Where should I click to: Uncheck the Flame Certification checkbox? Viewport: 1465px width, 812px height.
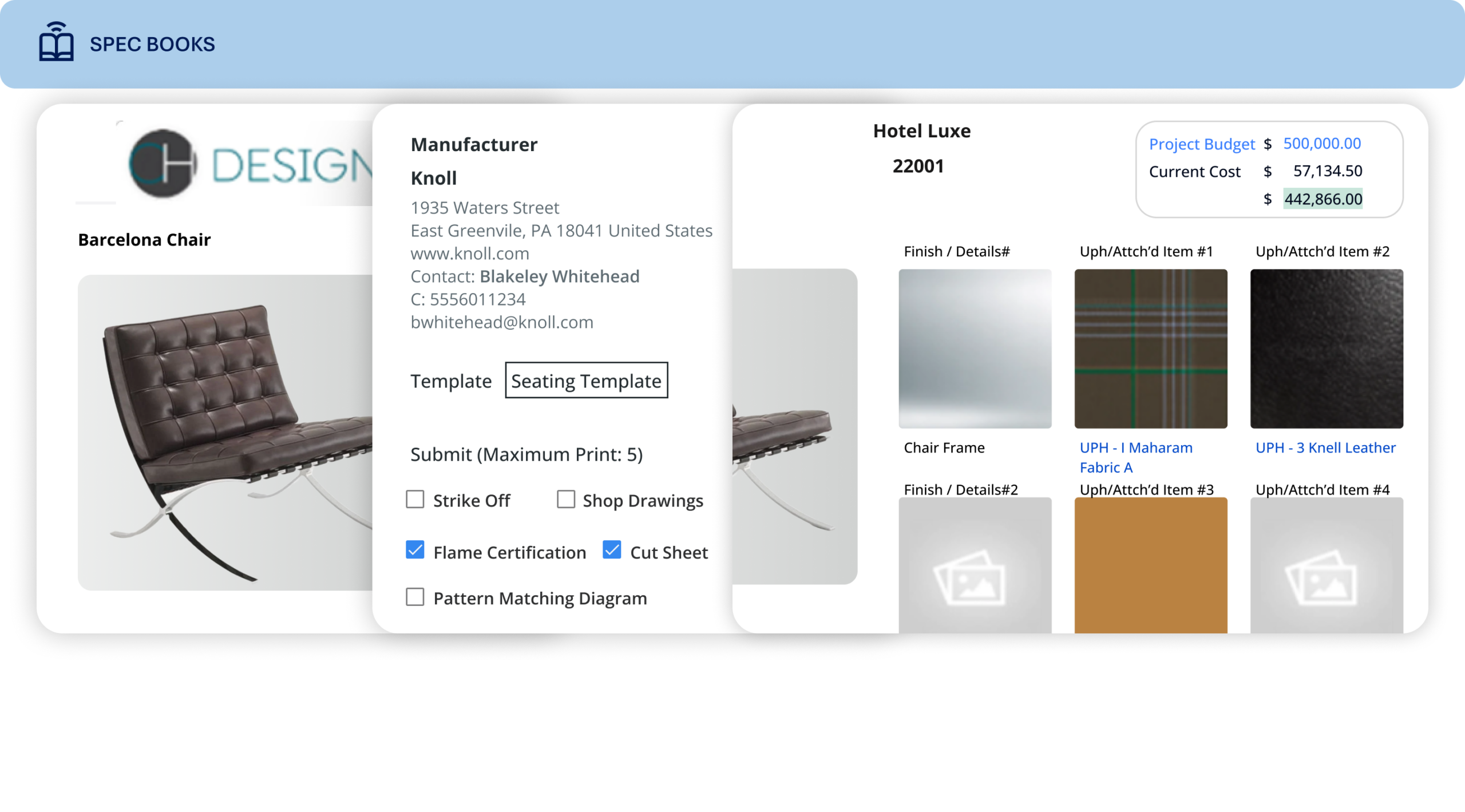pos(415,550)
